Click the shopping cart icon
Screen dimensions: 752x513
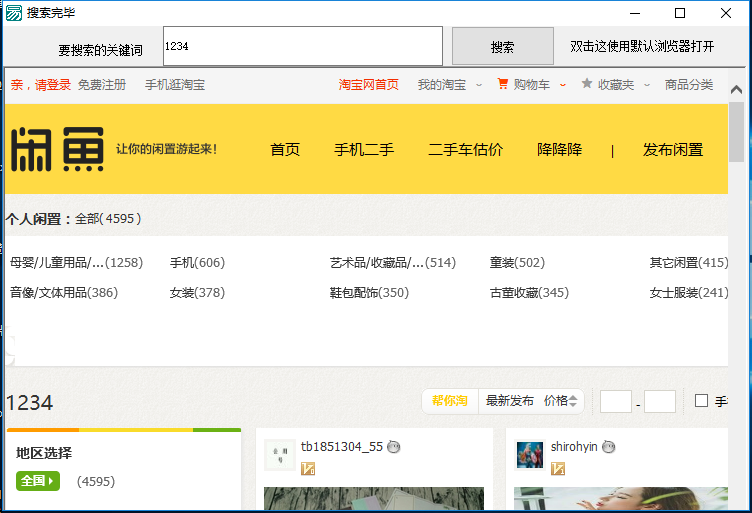coord(503,85)
